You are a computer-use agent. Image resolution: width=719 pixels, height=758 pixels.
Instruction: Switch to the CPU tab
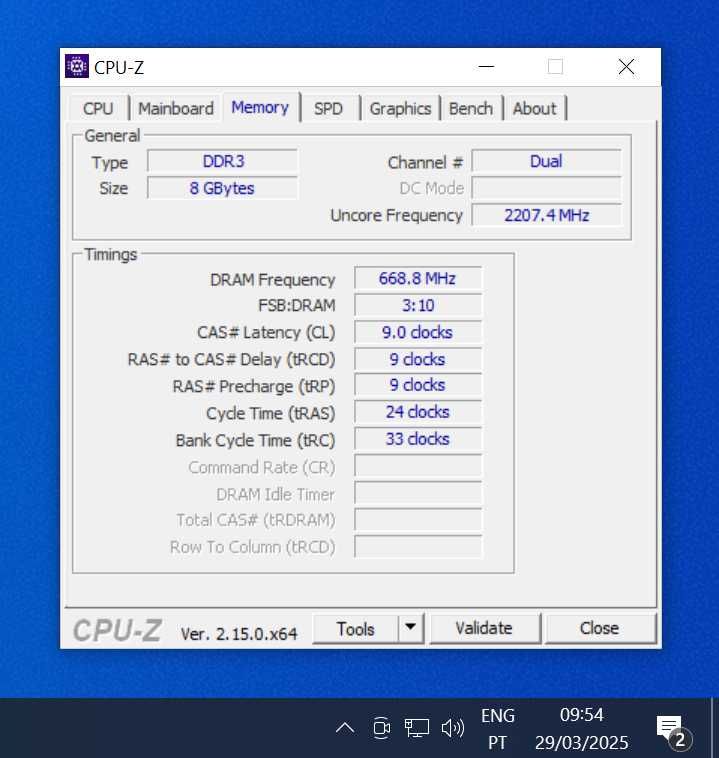tap(98, 108)
